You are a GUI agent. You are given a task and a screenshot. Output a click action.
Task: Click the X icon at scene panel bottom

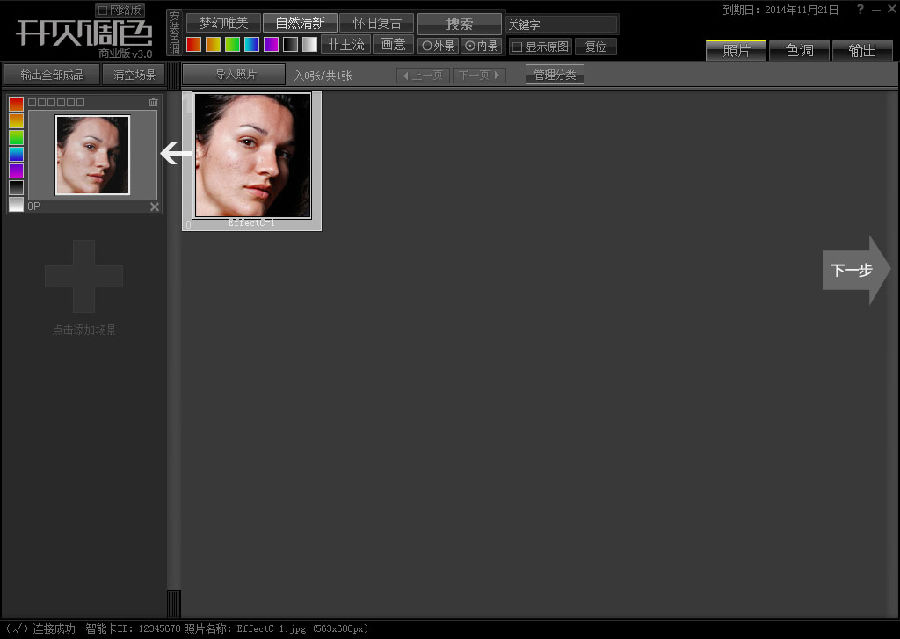tap(154, 206)
